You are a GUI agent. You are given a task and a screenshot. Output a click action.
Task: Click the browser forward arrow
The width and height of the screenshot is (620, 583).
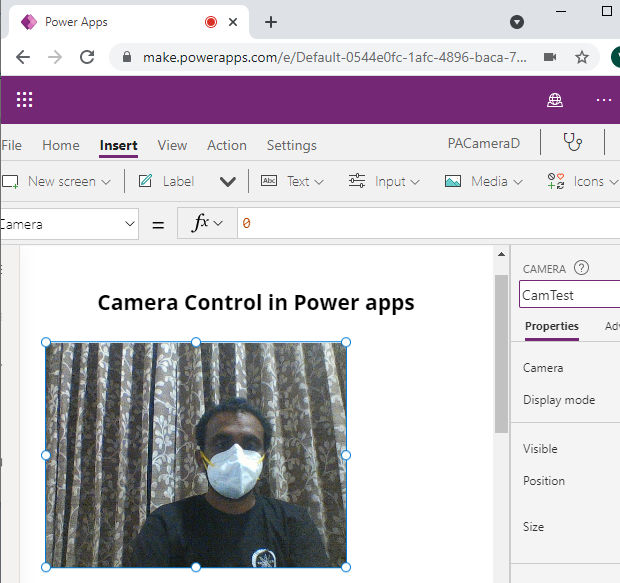(55, 57)
